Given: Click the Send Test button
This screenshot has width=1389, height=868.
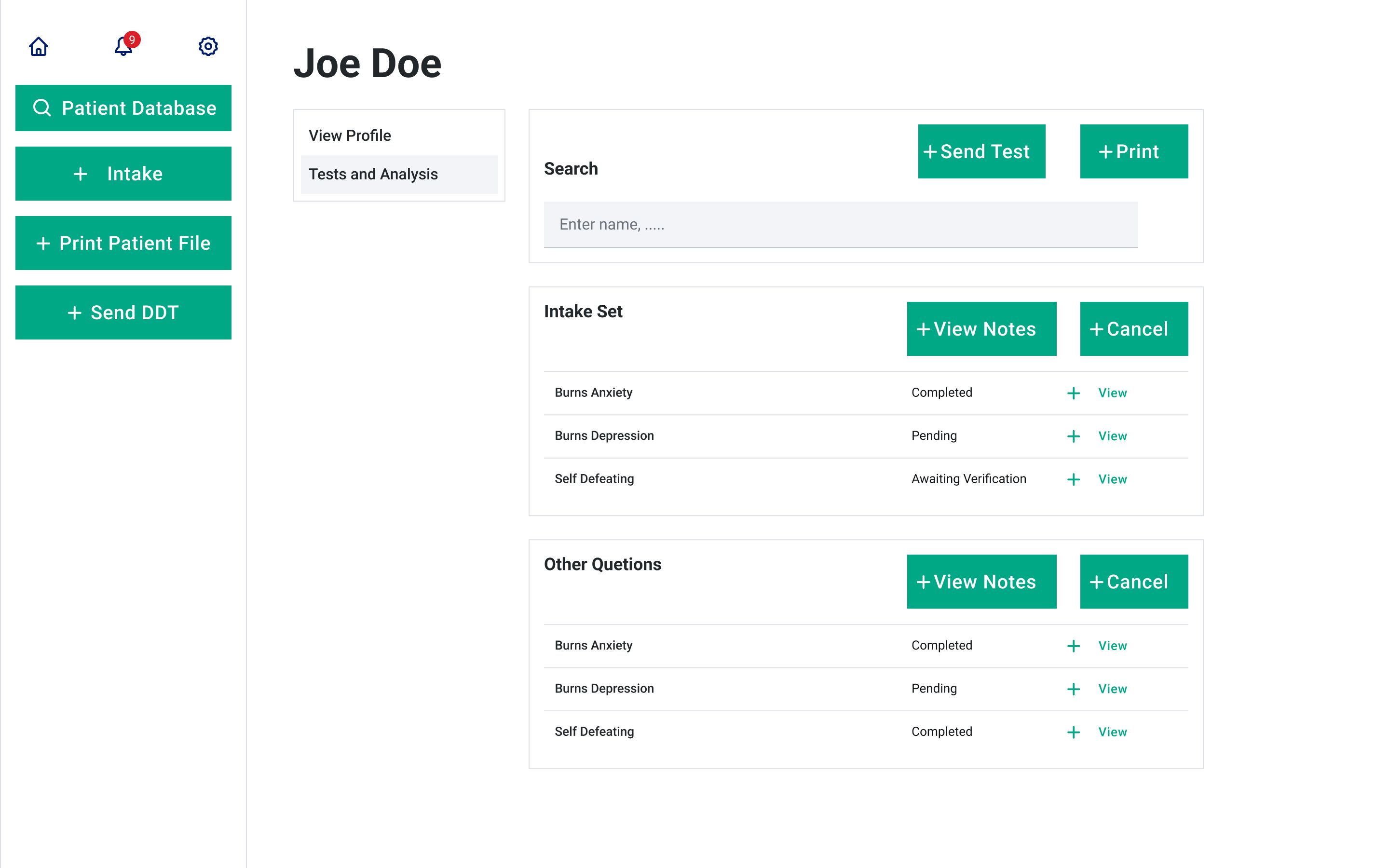Looking at the screenshot, I should click(x=981, y=151).
